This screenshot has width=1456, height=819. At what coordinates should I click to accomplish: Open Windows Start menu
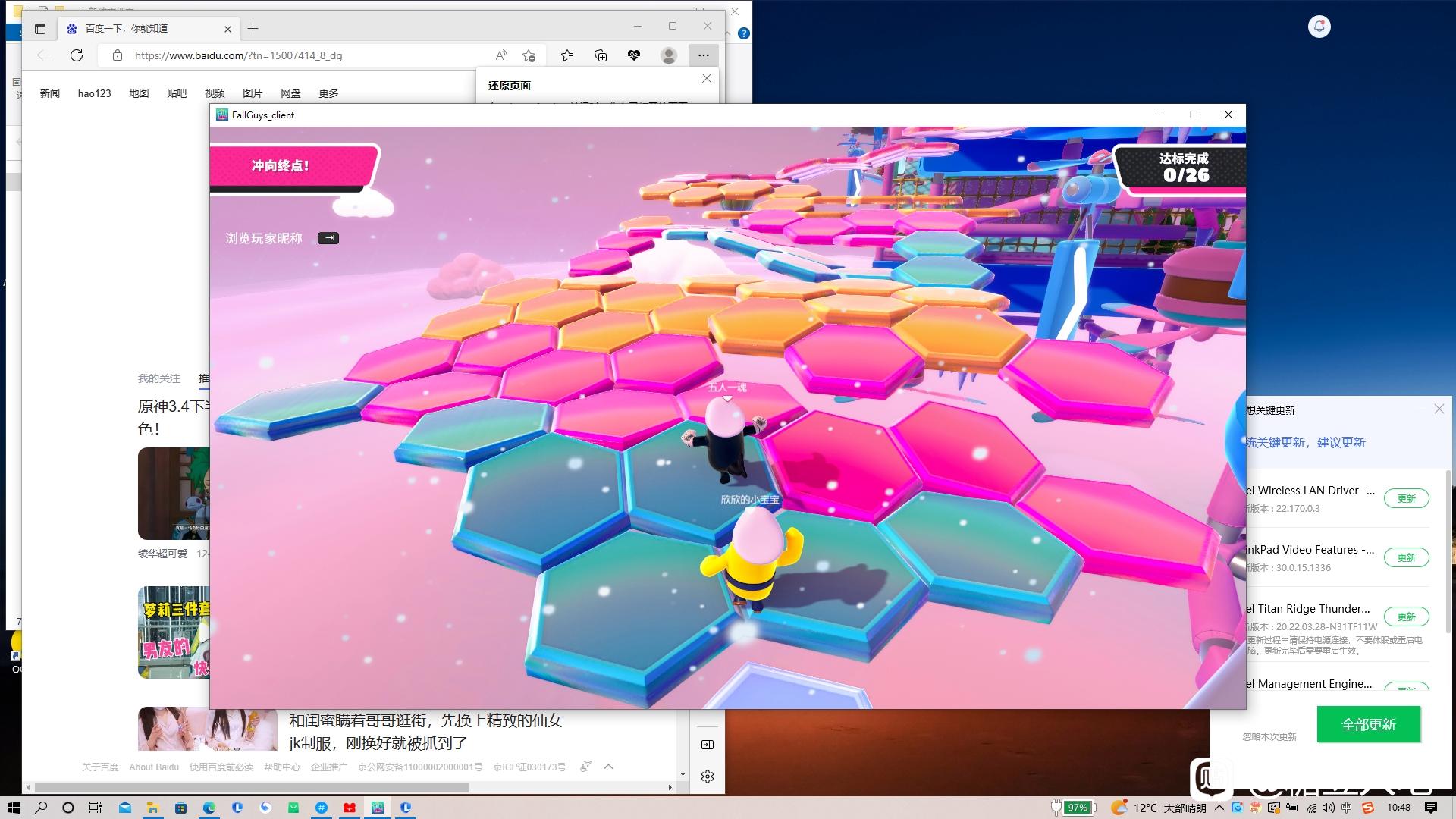(13, 808)
